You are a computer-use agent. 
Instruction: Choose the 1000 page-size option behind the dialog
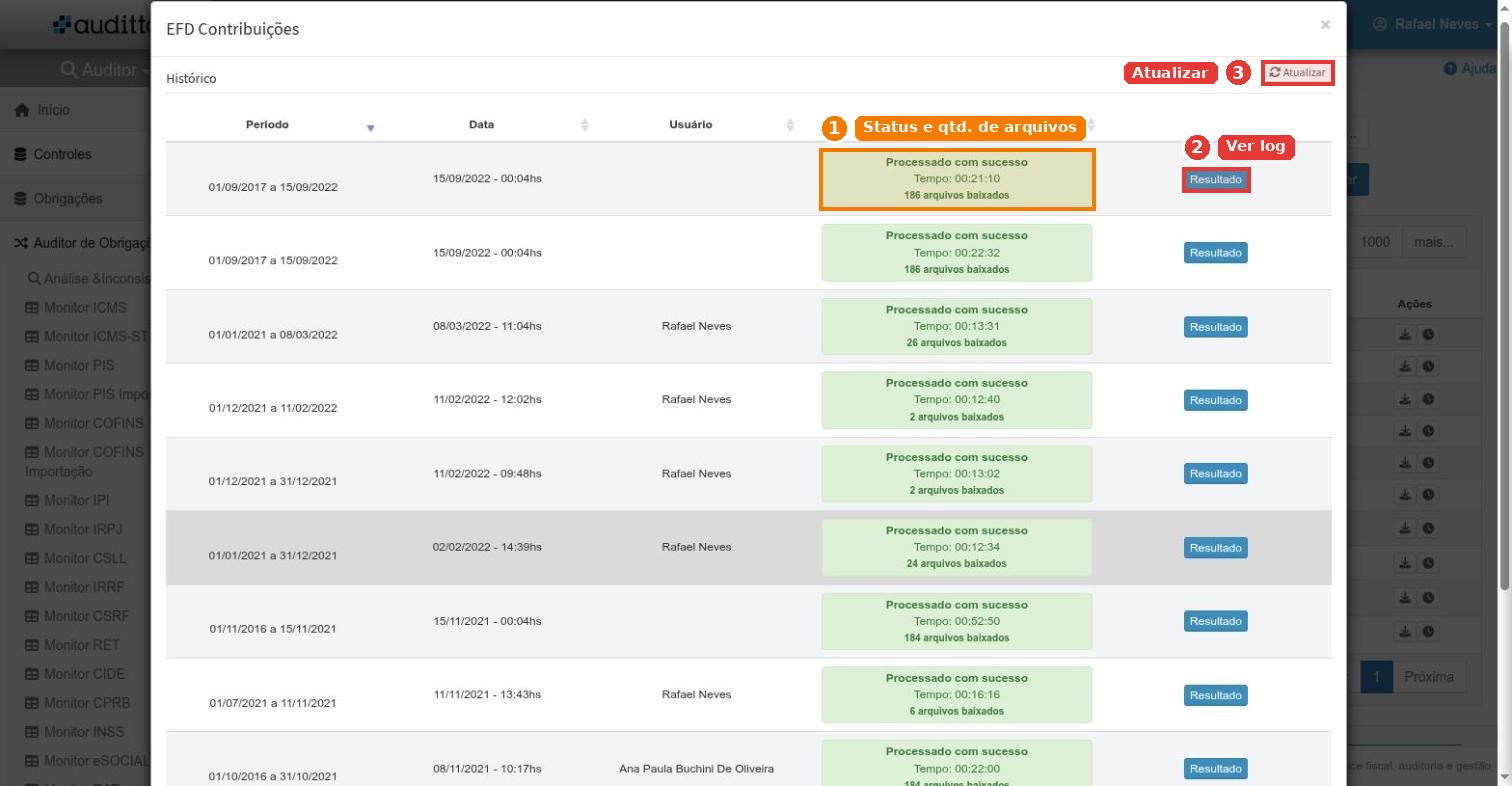[x=1375, y=242]
